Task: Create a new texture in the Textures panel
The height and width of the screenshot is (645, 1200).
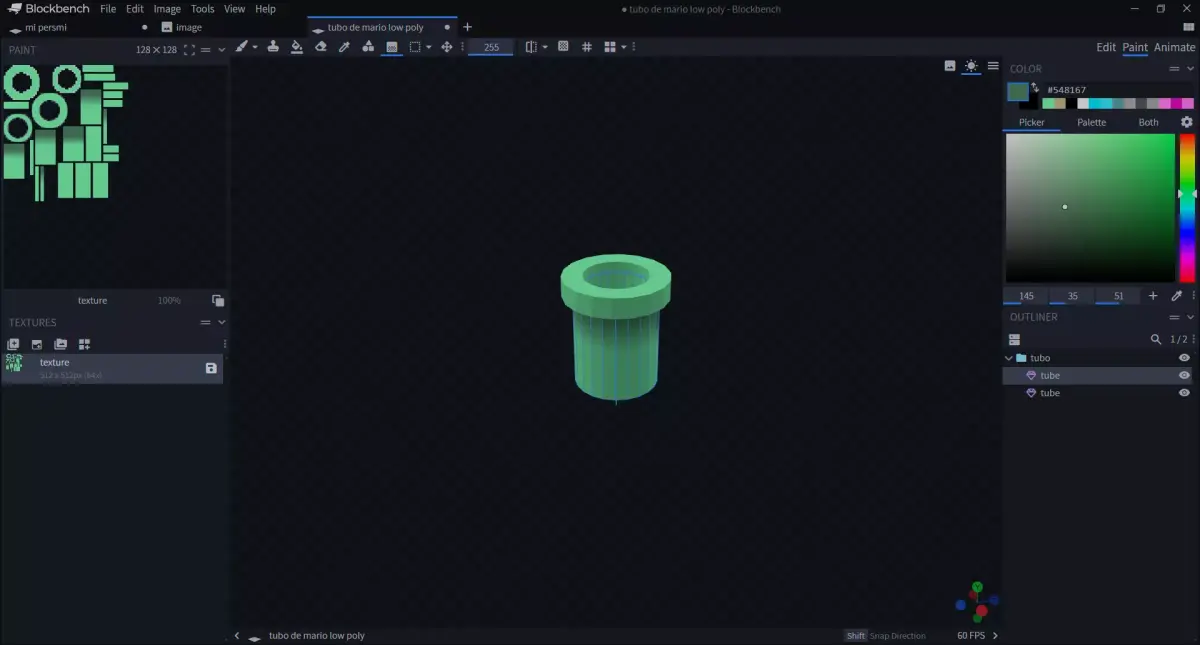Action: [x=13, y=344]
